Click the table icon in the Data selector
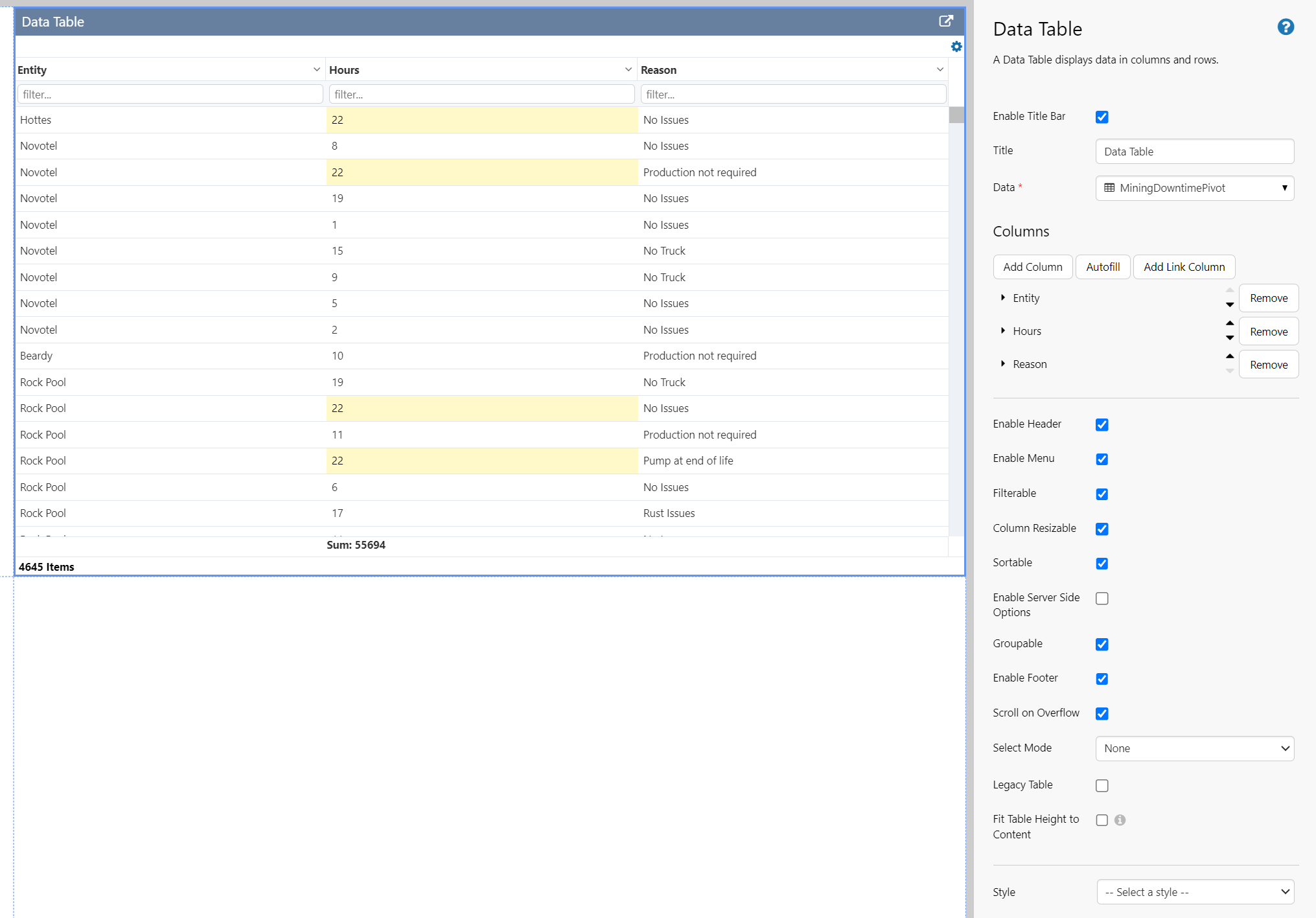 1108,188
